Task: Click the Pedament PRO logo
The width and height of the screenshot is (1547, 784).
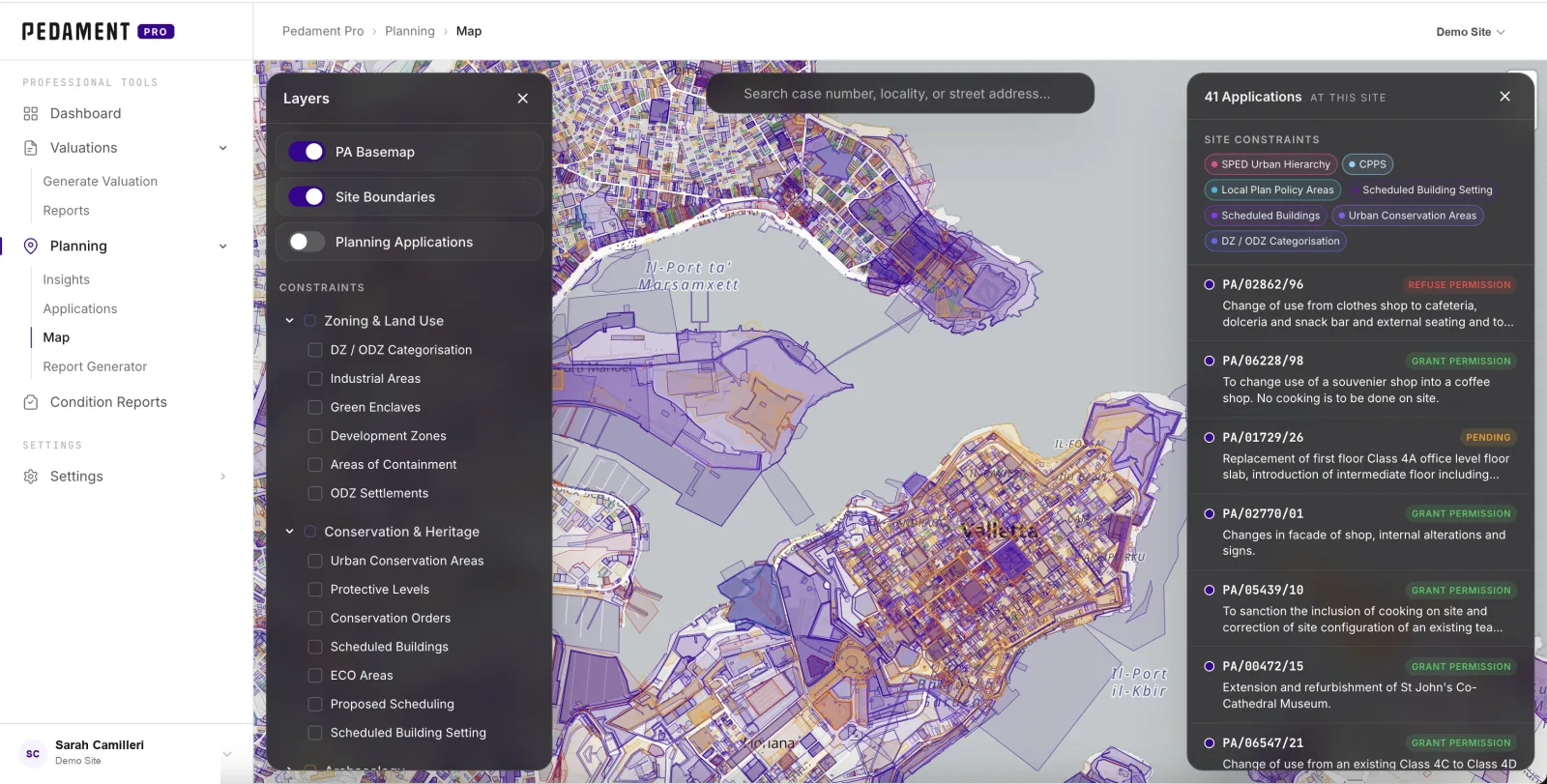Action: 98,32
